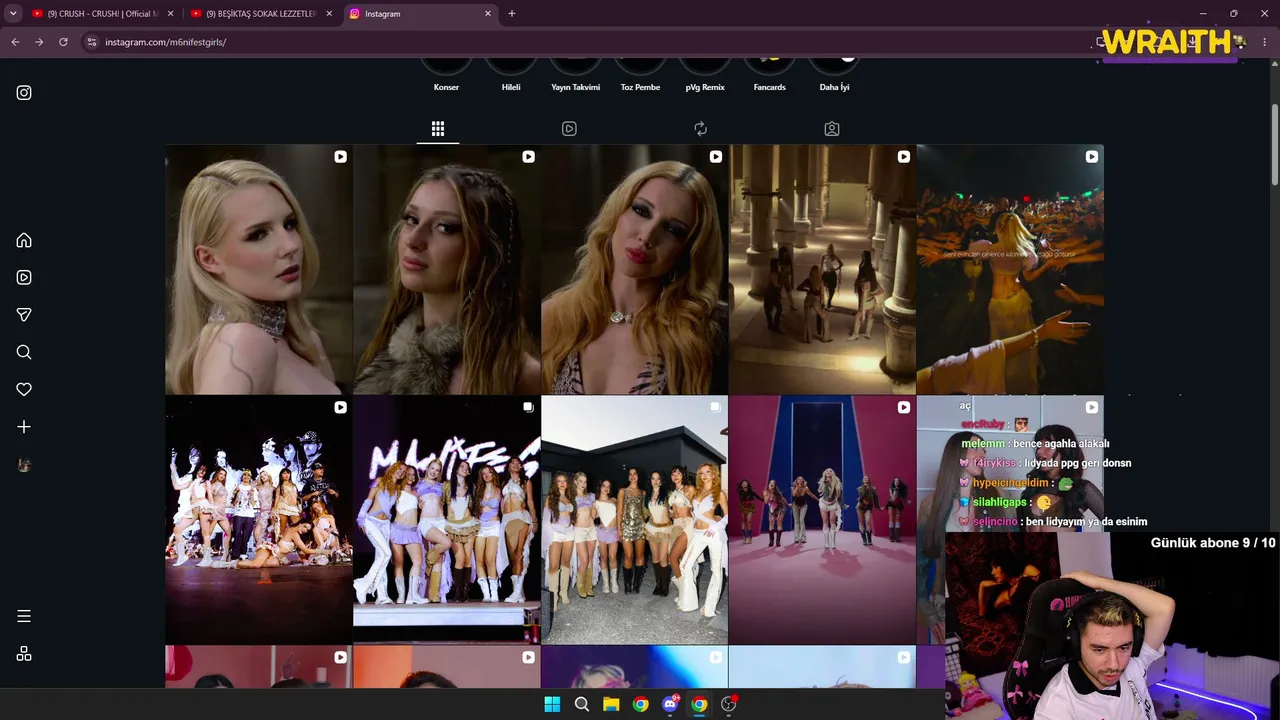Switch to the profile Reels tab
Viewport: 1280px width, 720px height.
[x=569, y=128]
